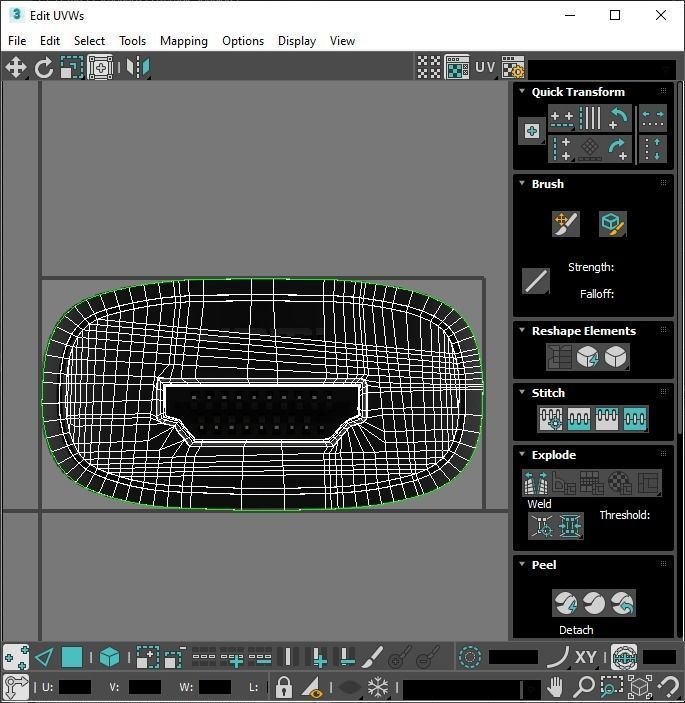Collapse the Explode rollout

point(522,454)
